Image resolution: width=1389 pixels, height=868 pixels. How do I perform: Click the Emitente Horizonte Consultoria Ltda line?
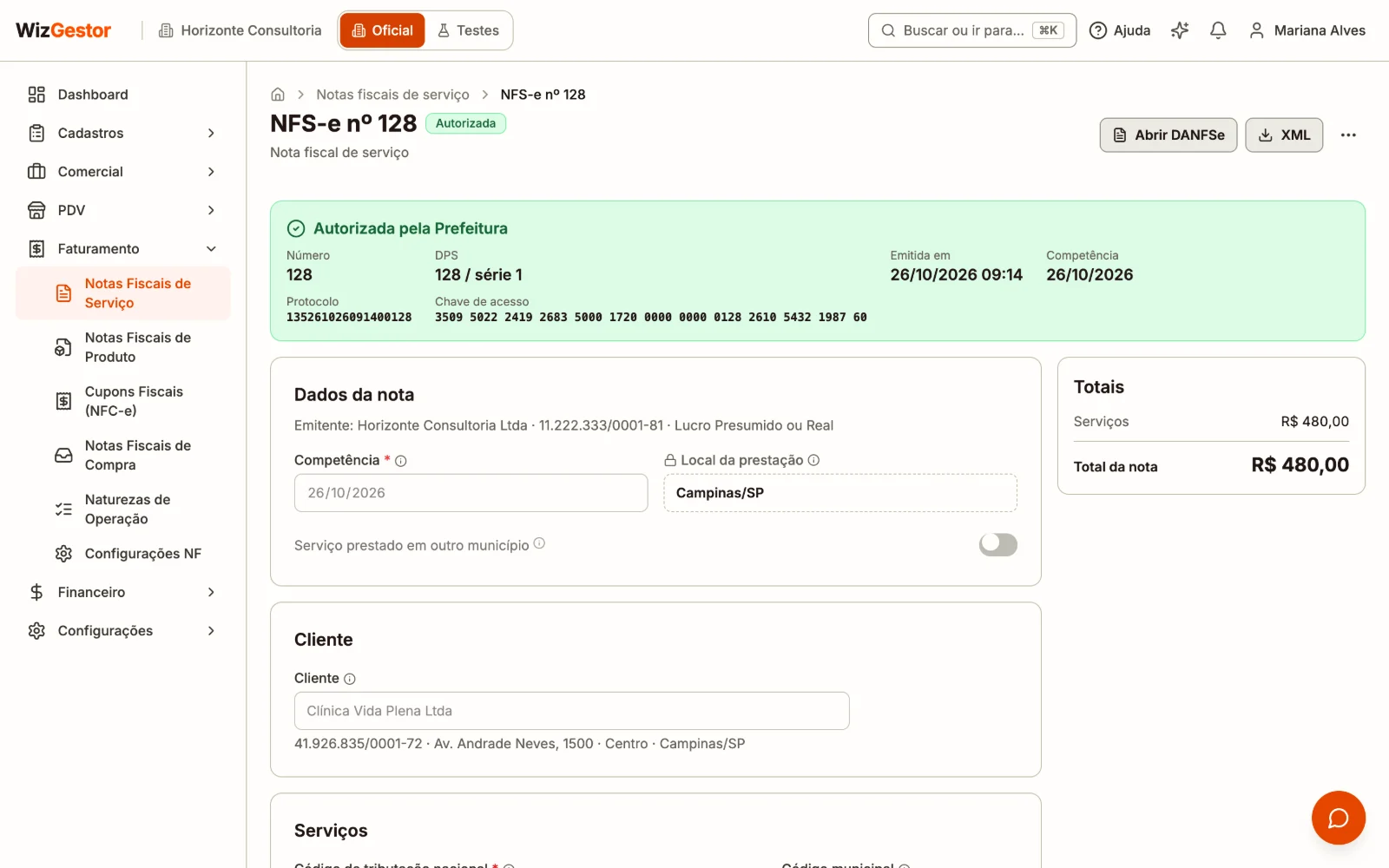click(x=563, y=425)
